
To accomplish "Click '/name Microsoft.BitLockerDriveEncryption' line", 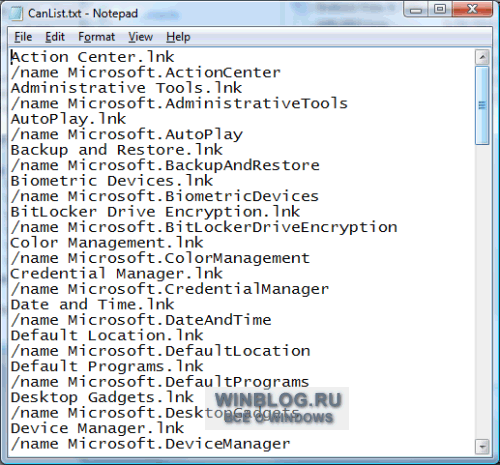I will pos(204,227).
